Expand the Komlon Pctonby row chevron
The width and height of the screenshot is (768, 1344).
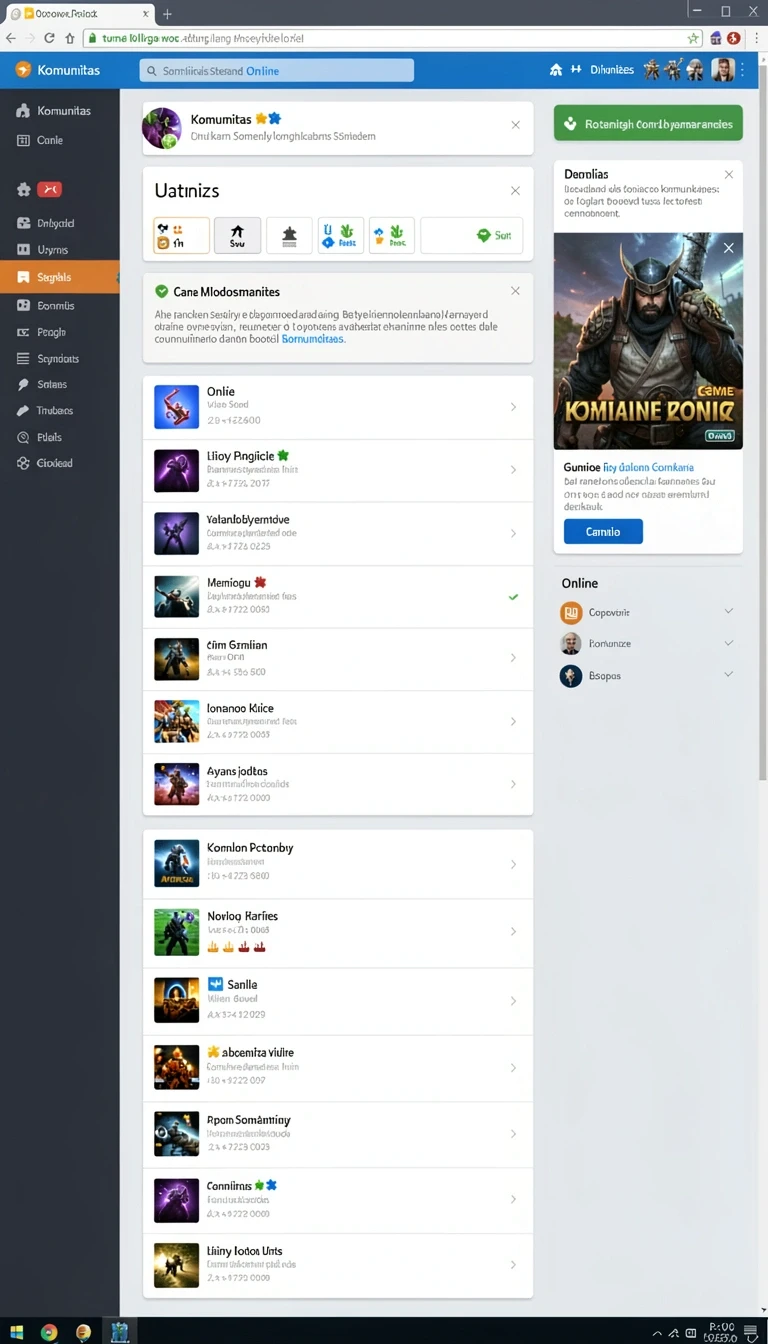(513, 864)
